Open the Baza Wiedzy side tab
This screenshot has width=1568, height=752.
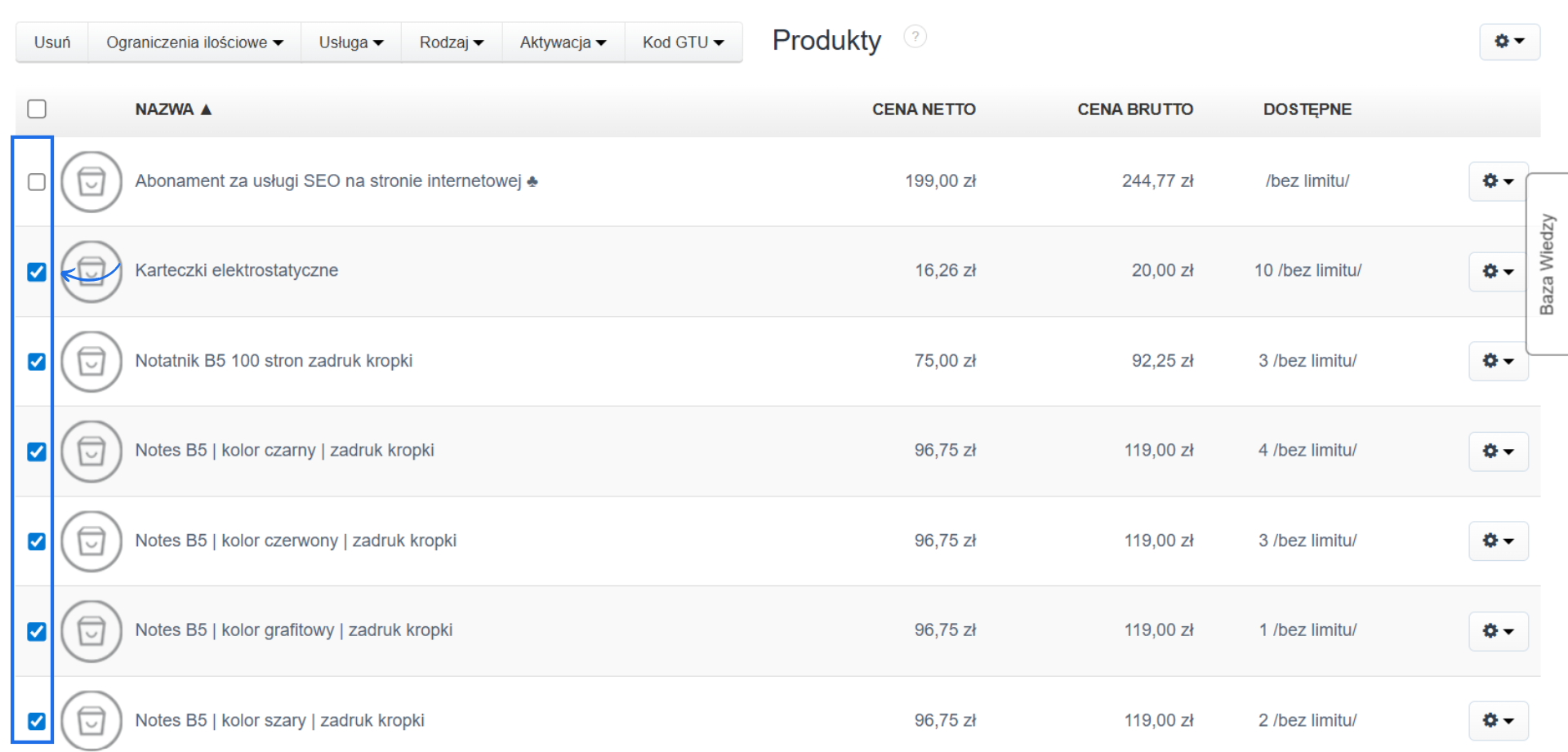point(1547,264)
